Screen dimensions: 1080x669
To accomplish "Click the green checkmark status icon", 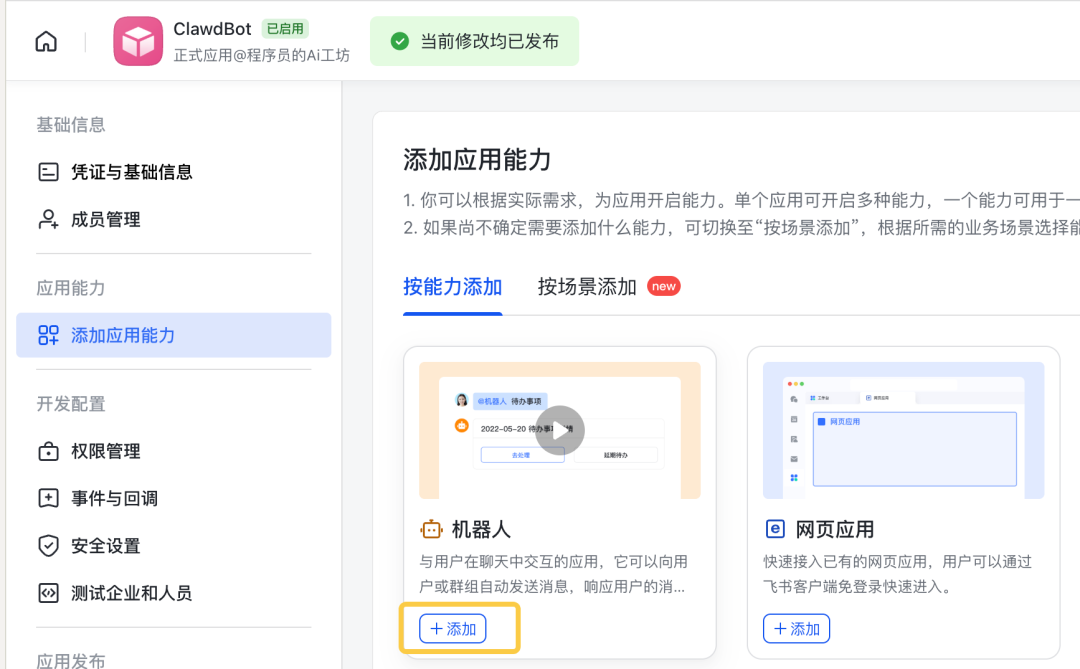I will tap(398, 40).
